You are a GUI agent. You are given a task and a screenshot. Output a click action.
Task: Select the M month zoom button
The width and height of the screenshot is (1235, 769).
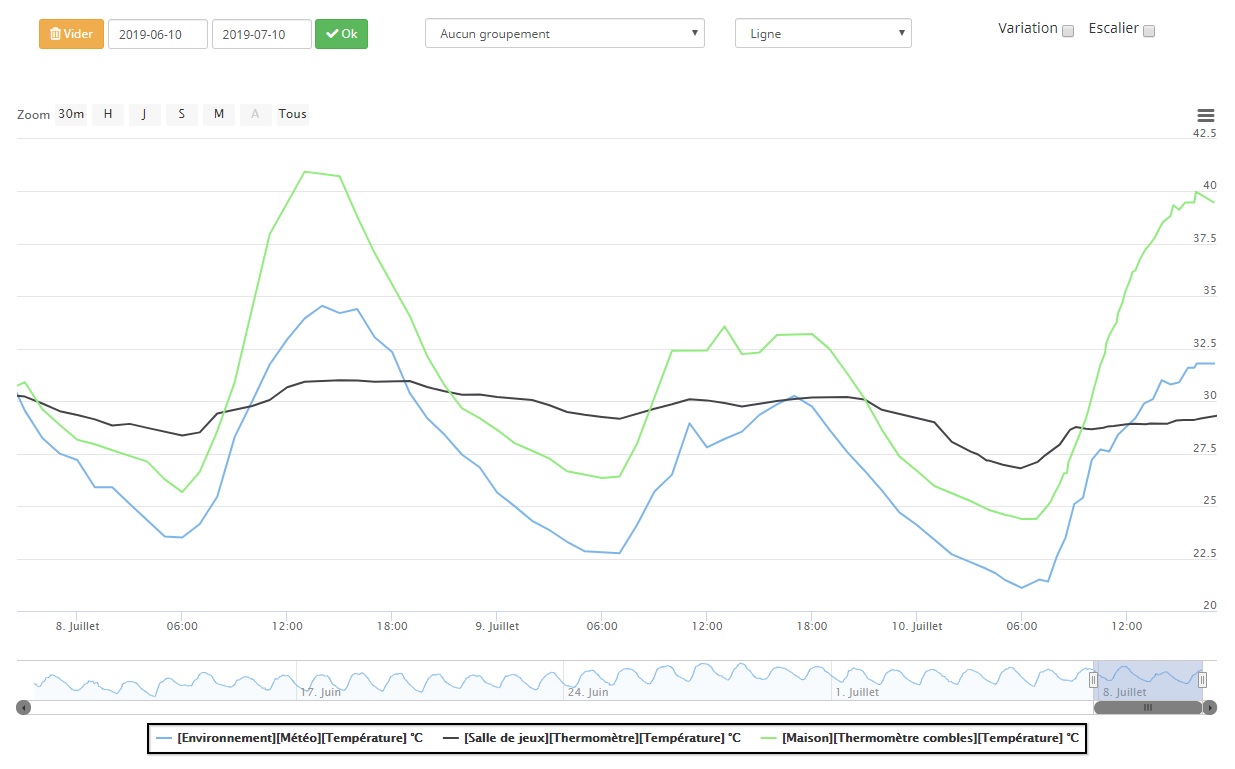[x=218, y=114]
